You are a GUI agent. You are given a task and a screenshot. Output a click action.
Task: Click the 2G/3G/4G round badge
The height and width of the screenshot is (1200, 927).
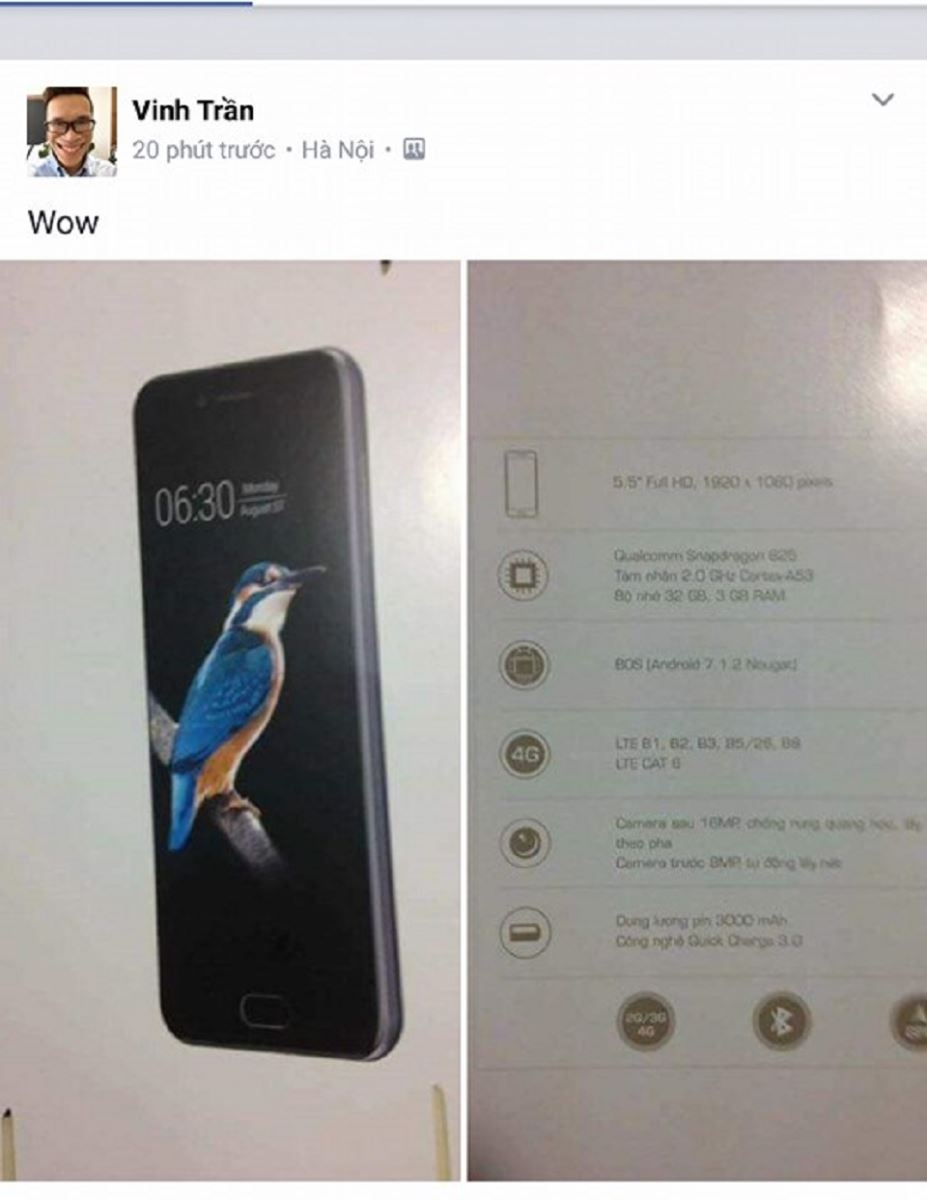click(645, 1022)
